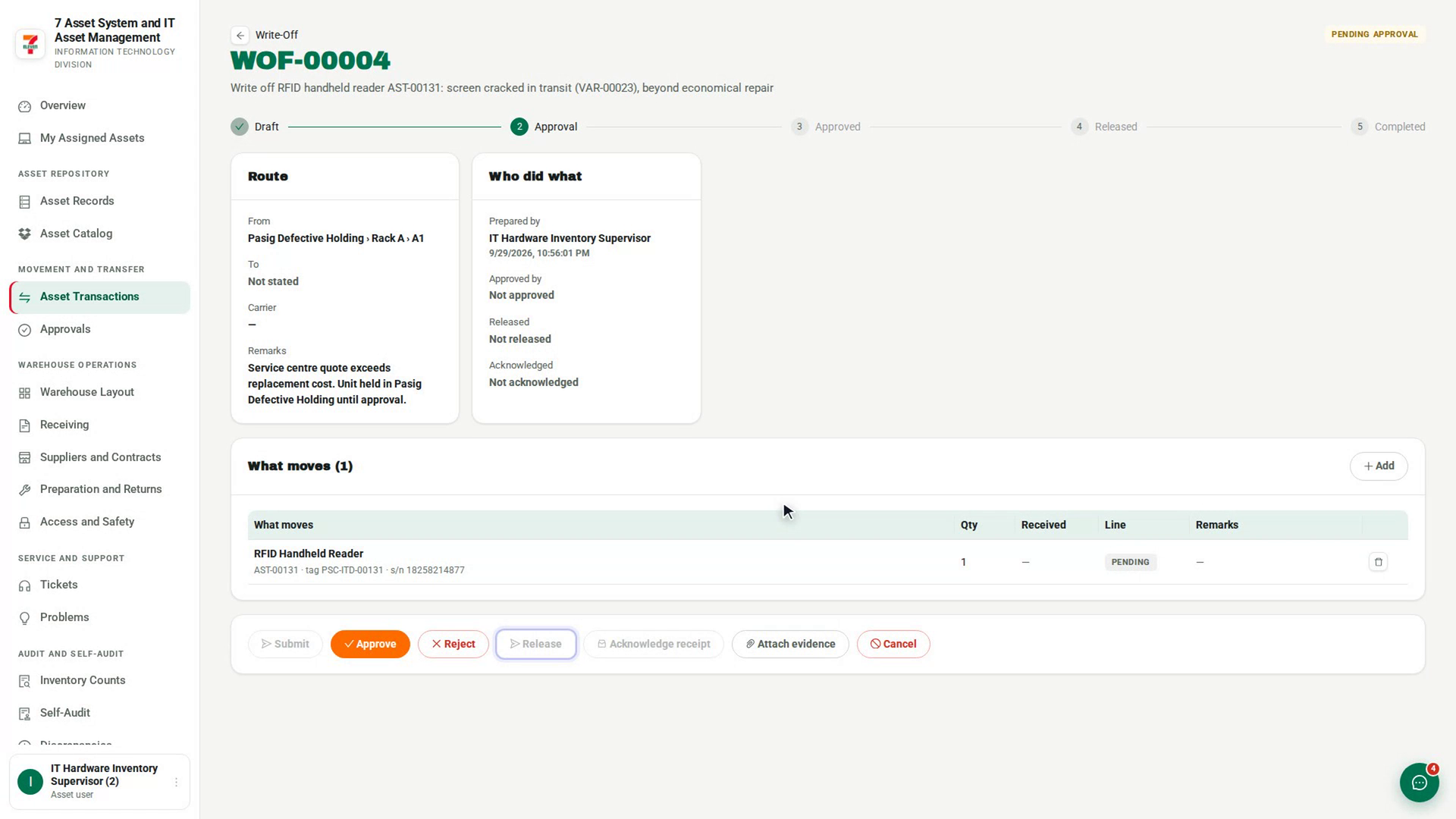Click the back arrow beside Write-Off
The image size is (1456, 819).
coord(240,36)
